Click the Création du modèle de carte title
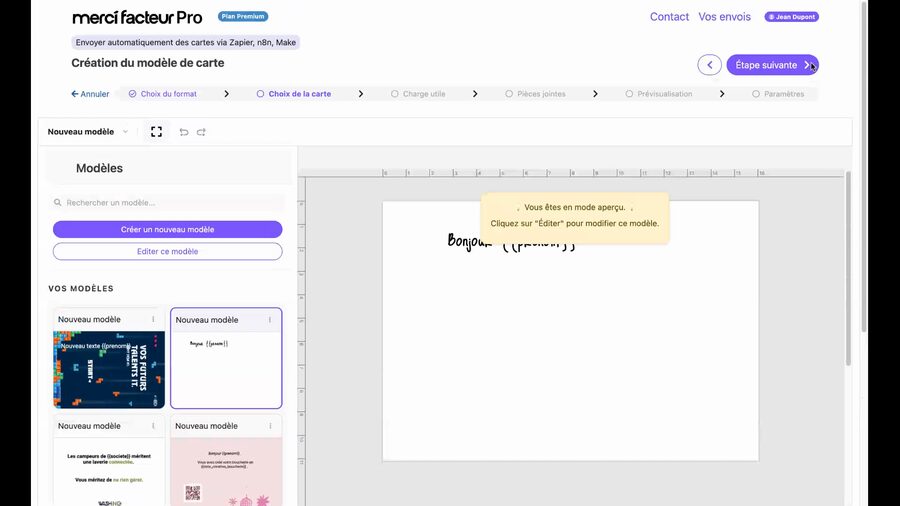This screenshot has width=900, height=506. click(148, 63)
